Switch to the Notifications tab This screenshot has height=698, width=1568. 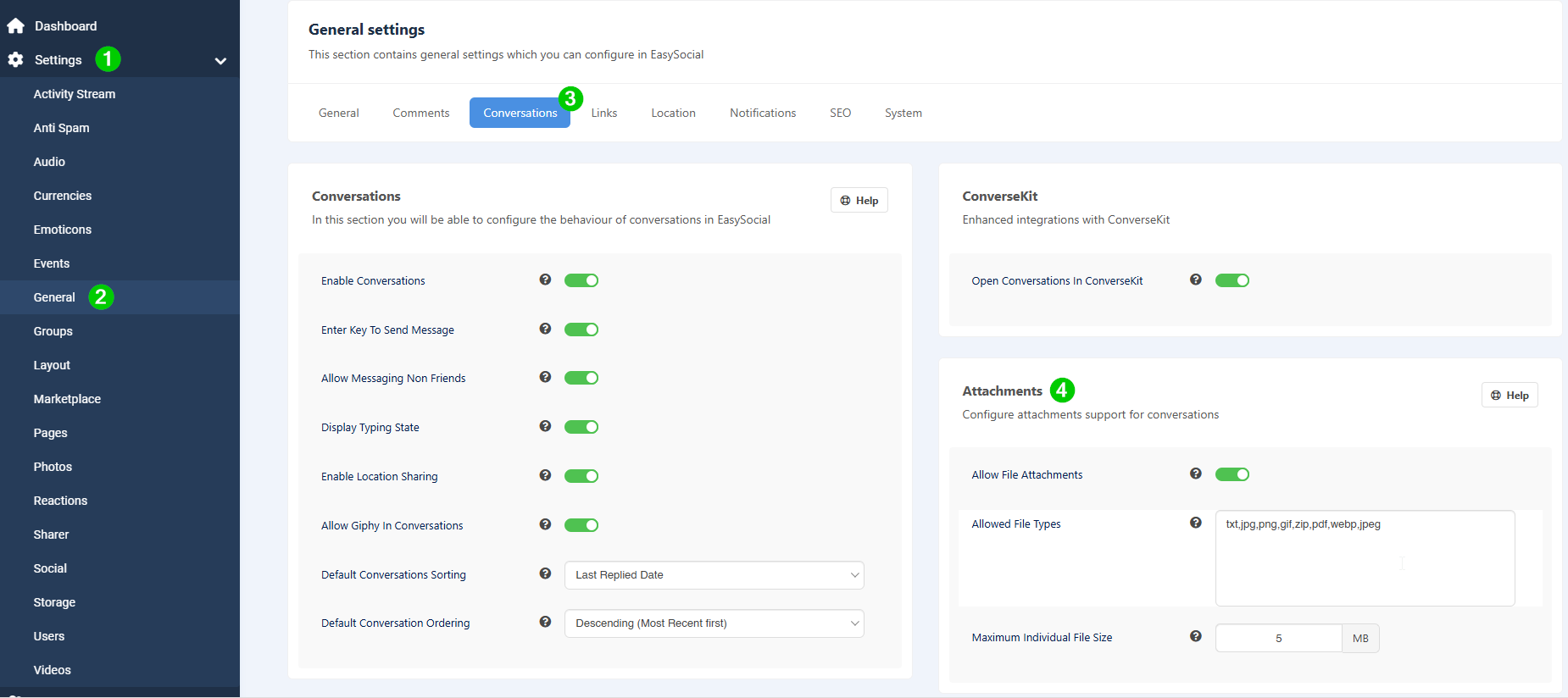pyautogui.click(x=762, y=113)
